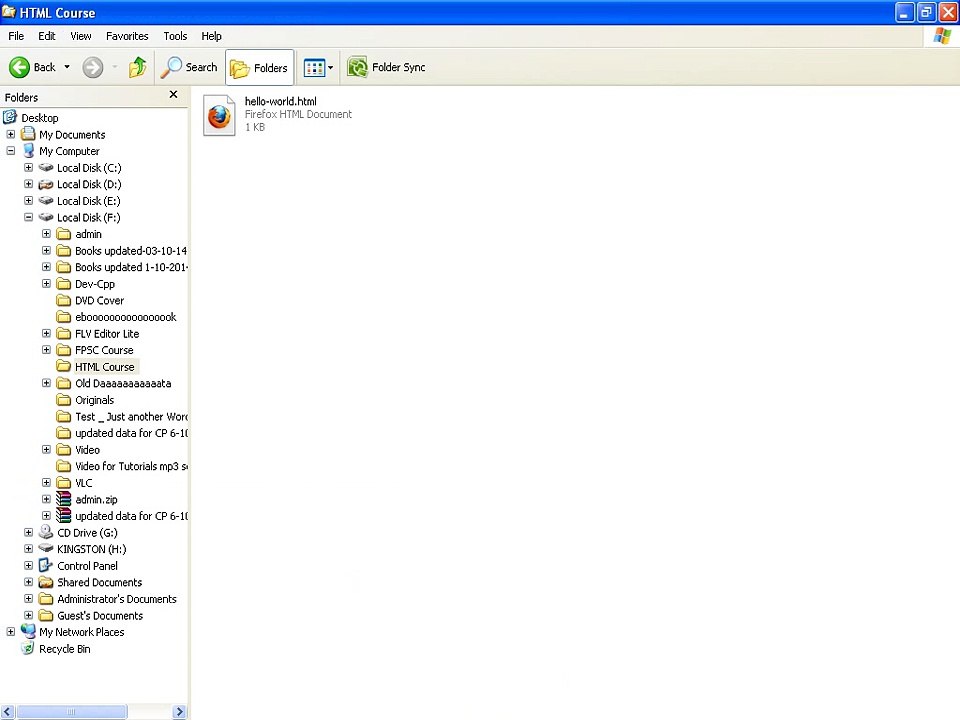
Task: Open the Help menu
Action: tap(211, 36)
